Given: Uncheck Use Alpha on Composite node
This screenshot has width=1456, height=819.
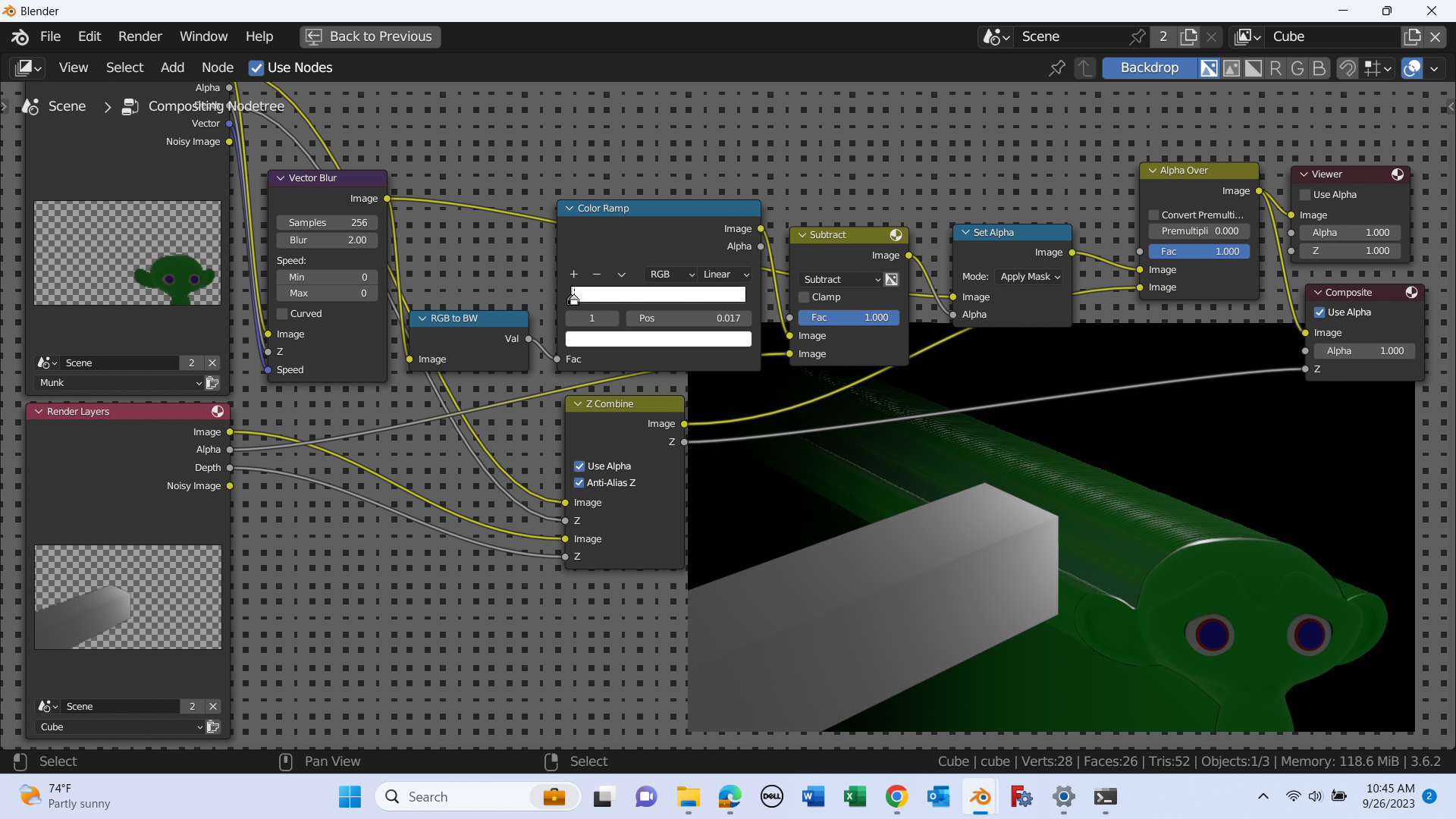Looking at the screenshot, I should 1319,312.
